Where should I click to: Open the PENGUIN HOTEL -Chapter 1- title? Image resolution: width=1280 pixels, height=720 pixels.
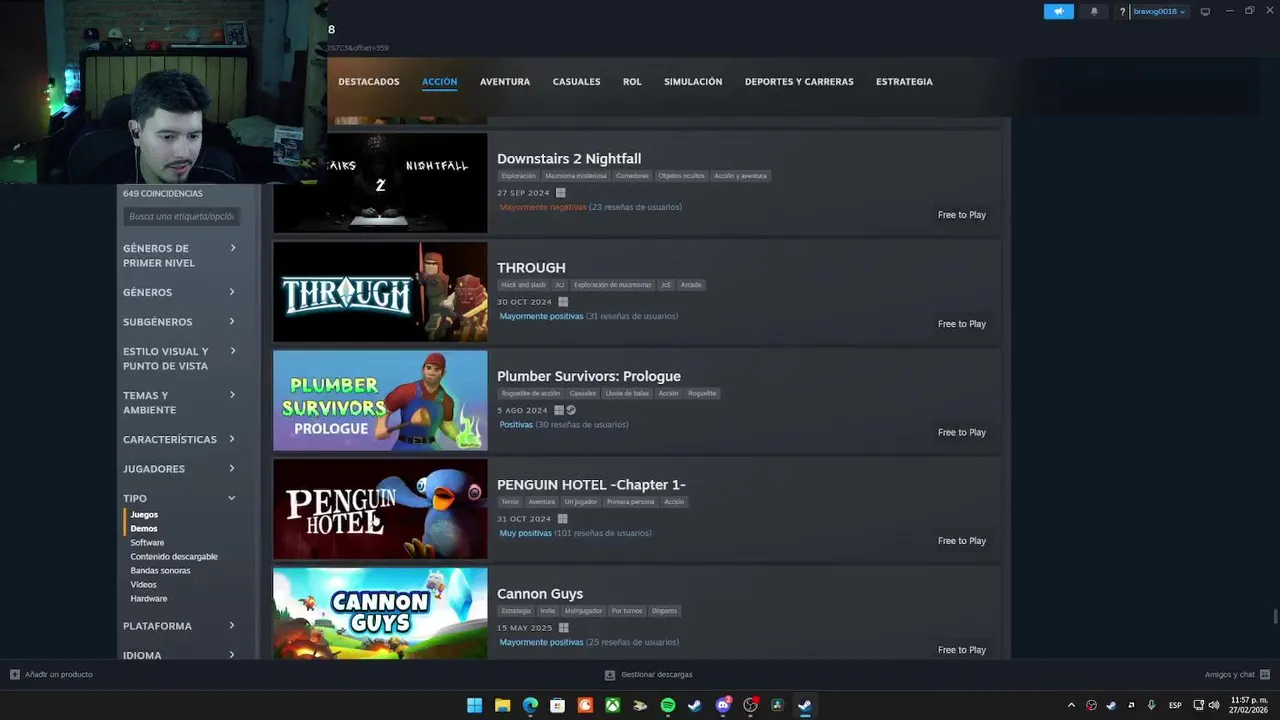591,485
